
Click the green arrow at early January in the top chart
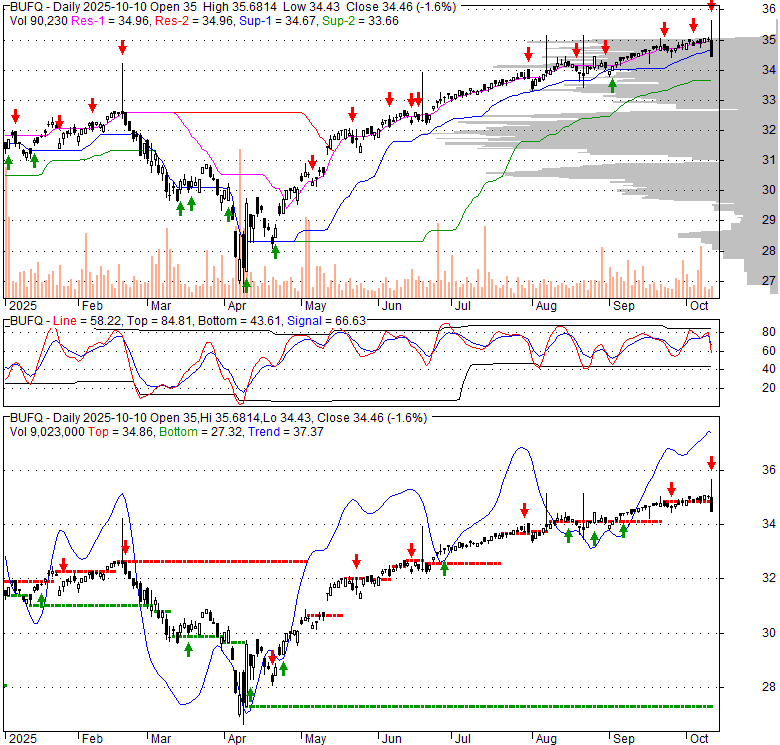point(9,161)
